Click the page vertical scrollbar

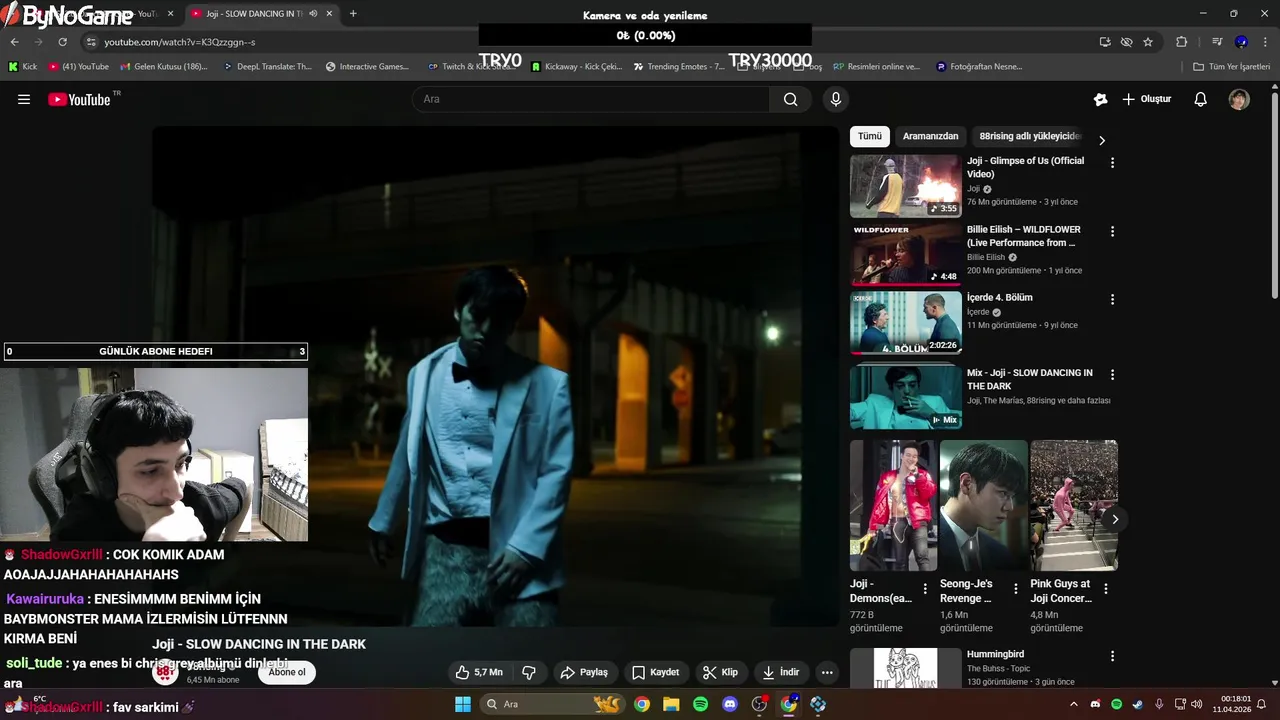point(1274,195)
